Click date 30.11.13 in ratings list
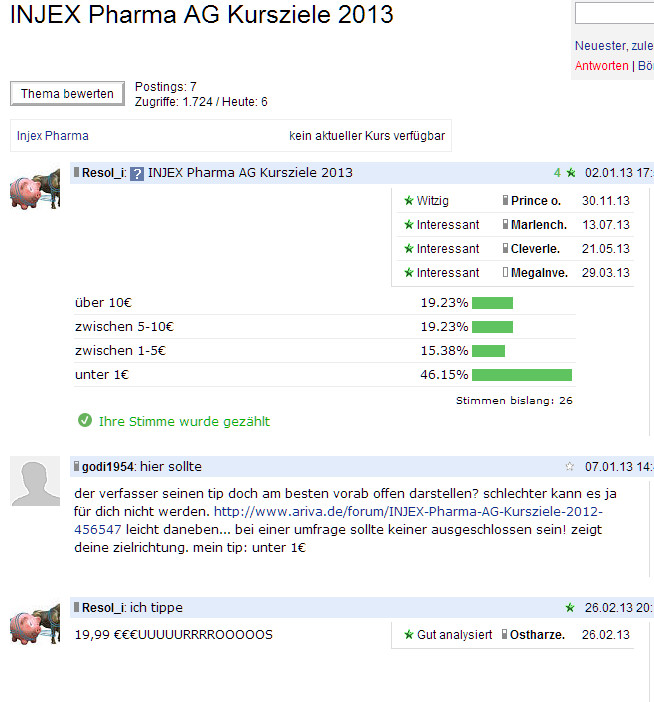 click(x=606, y=201)
